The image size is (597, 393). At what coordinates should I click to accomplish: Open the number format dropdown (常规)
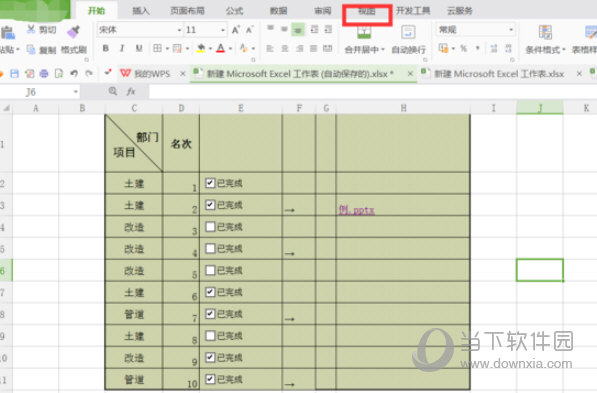pyautogui.click(x=511, y=30)
